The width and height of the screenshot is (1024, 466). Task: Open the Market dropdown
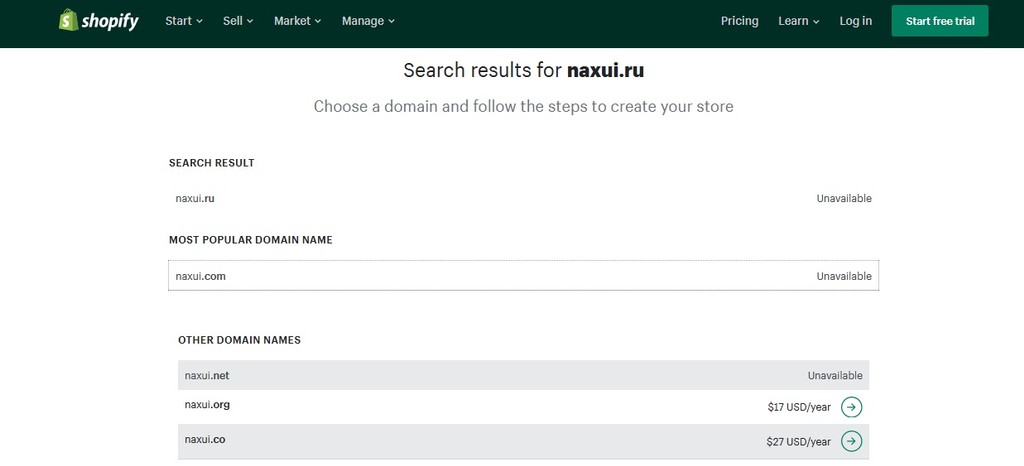tap(297, 21)
